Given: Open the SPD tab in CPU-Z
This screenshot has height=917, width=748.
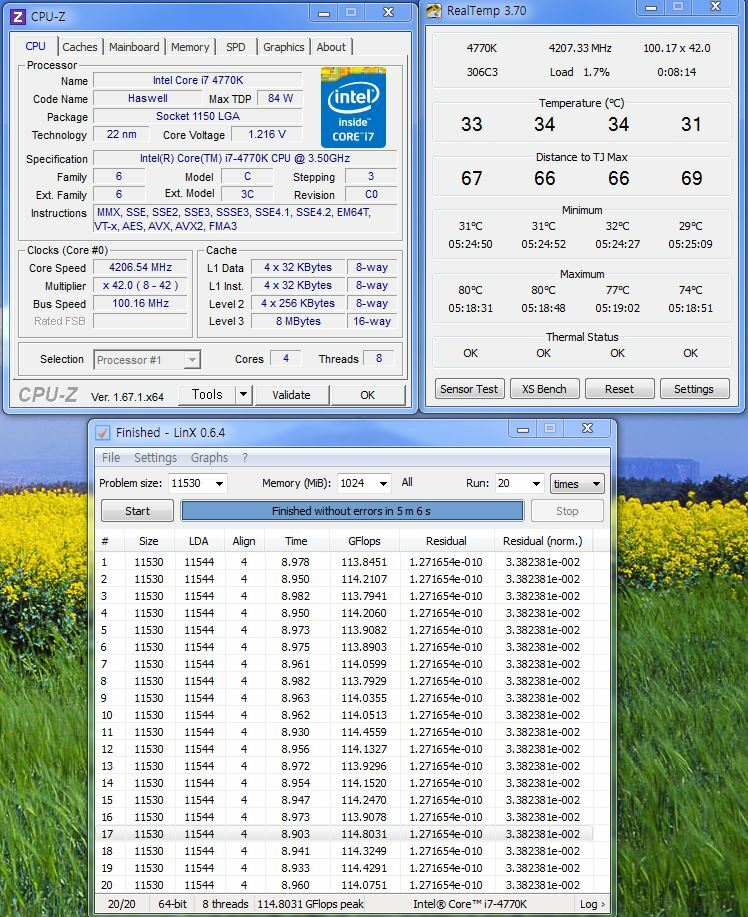Looking at the screenshot, I should [235, 47].
